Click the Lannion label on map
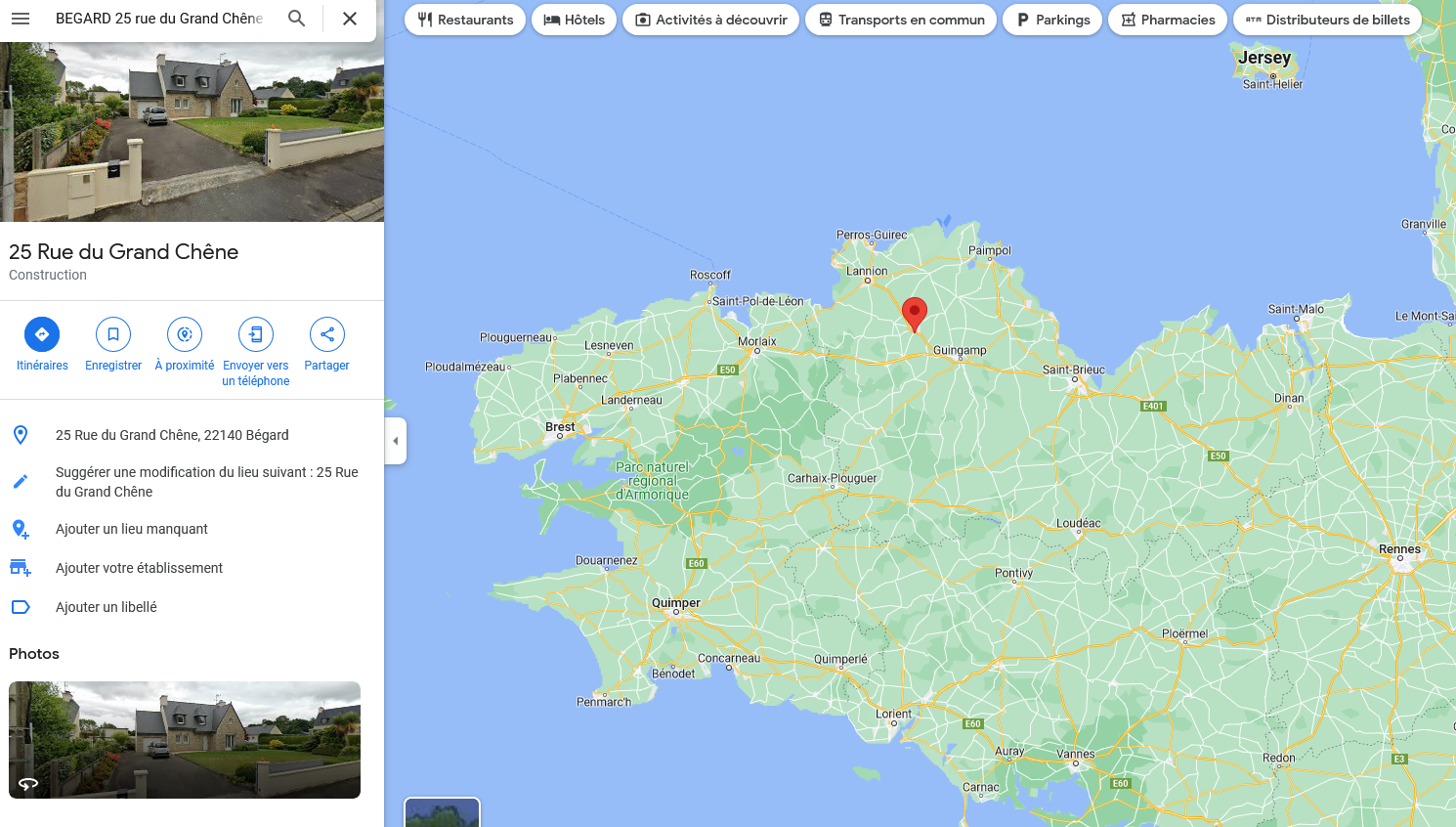Screen dimensions: 1456x827 (867, 271)
